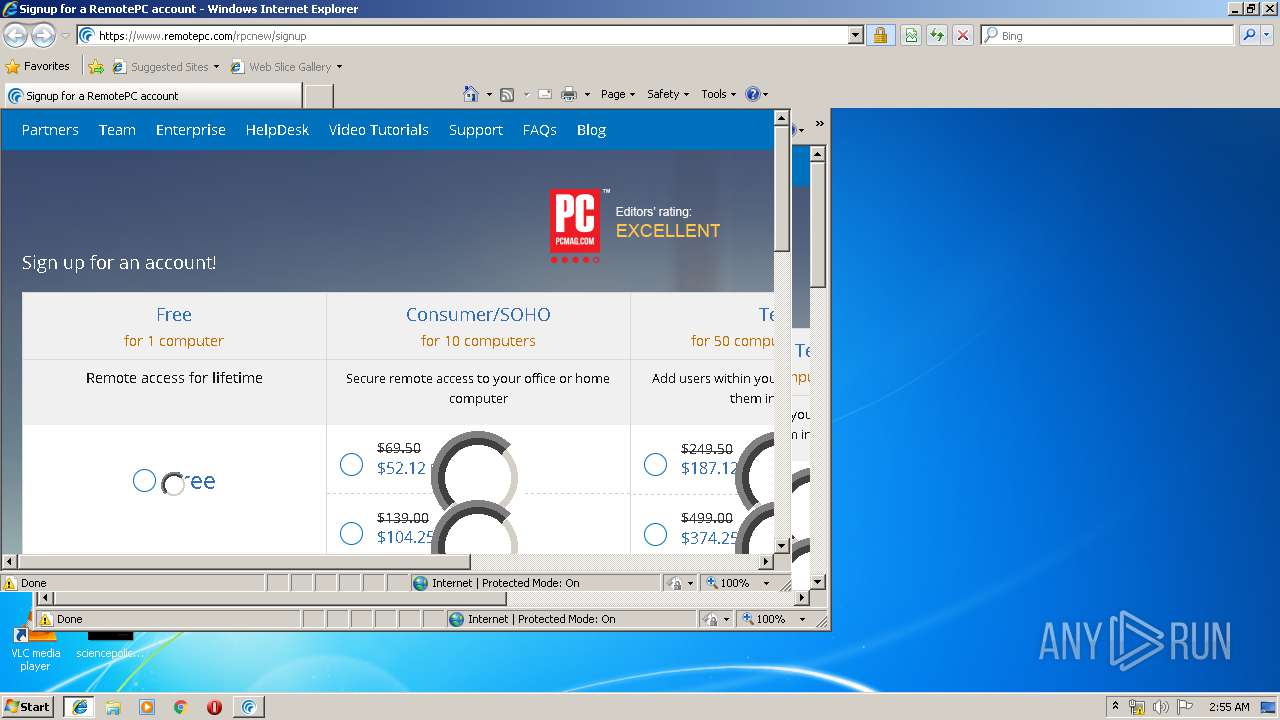Open RemotePC app in the taskbar
Viewport: 1280px width, 720px height.
click(x=249, y=706)
